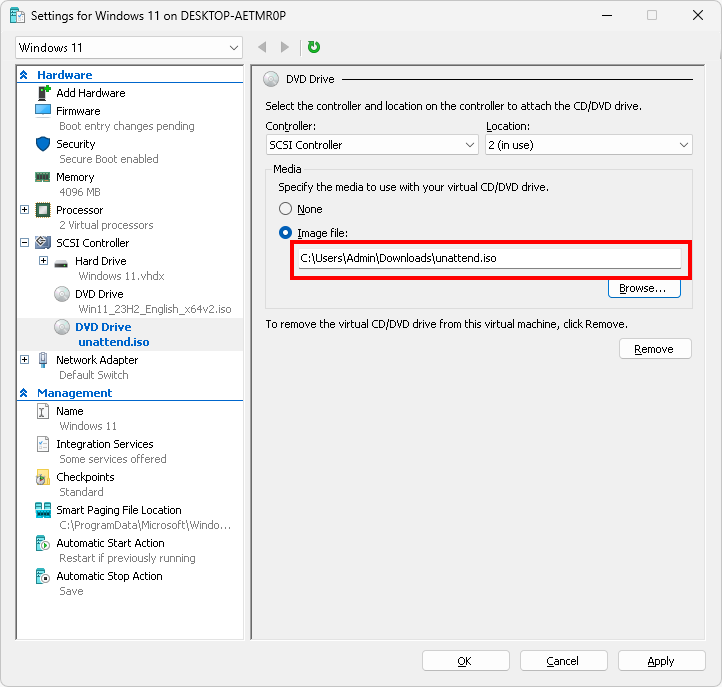Viewport: 722px width, 687px height.
Task: Click the forward navigation arrow
Action: coord(285,47)
